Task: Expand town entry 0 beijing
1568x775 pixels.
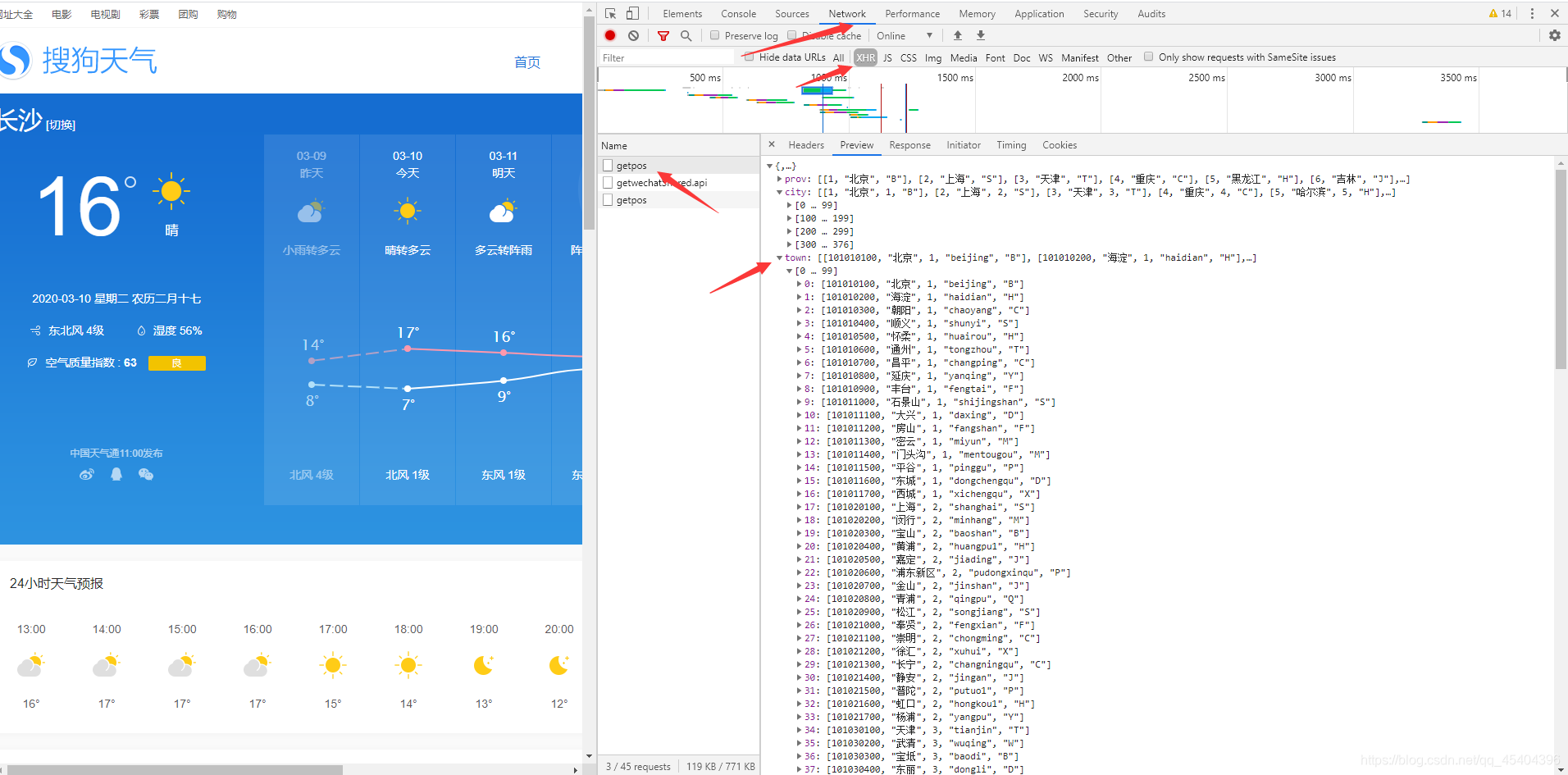Action: pos(800,284)
